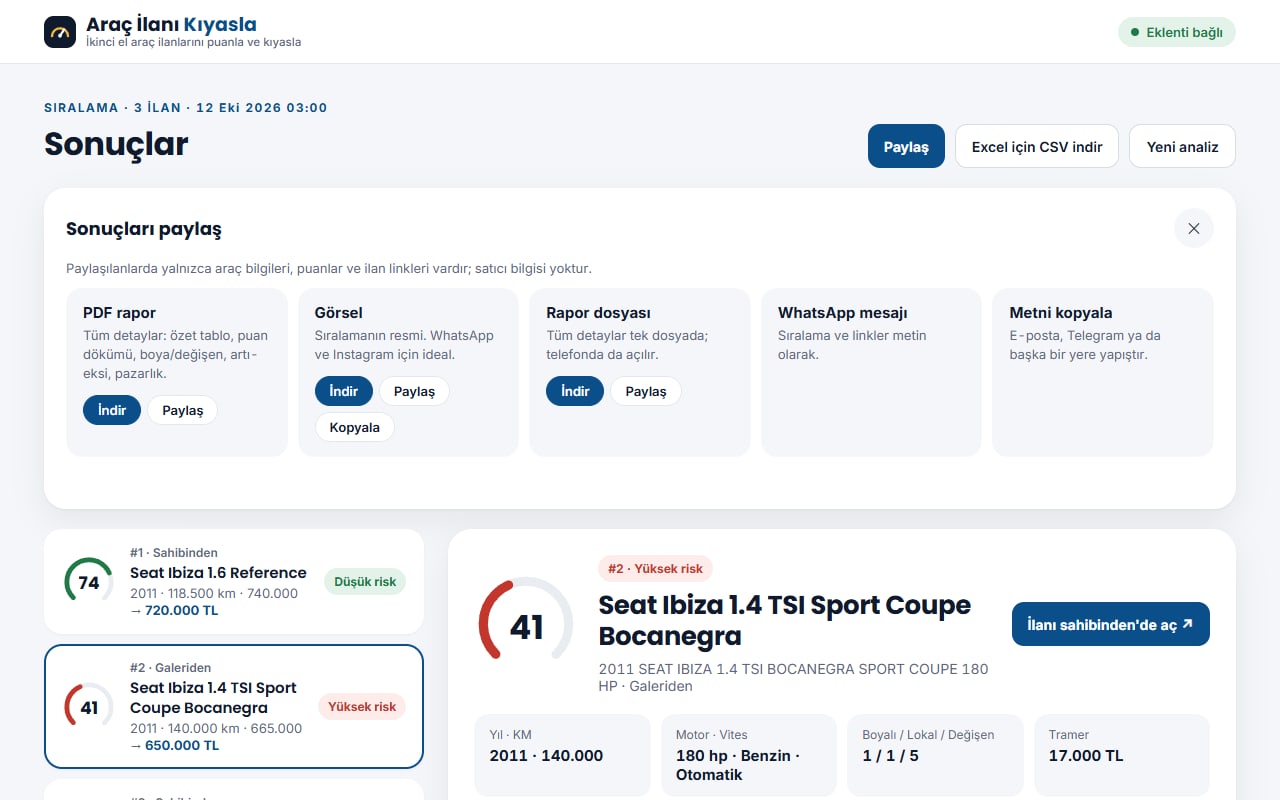Click the score 74 gauge icon
1280x800 pixels.
(89, 582)
